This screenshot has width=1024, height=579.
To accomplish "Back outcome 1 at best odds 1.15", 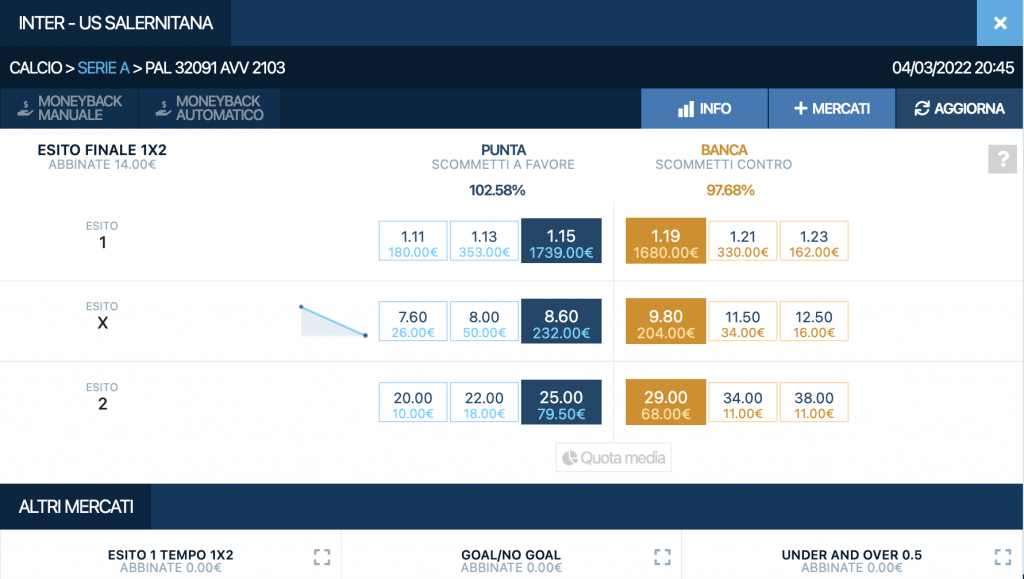I will click(x=561, y=241).
